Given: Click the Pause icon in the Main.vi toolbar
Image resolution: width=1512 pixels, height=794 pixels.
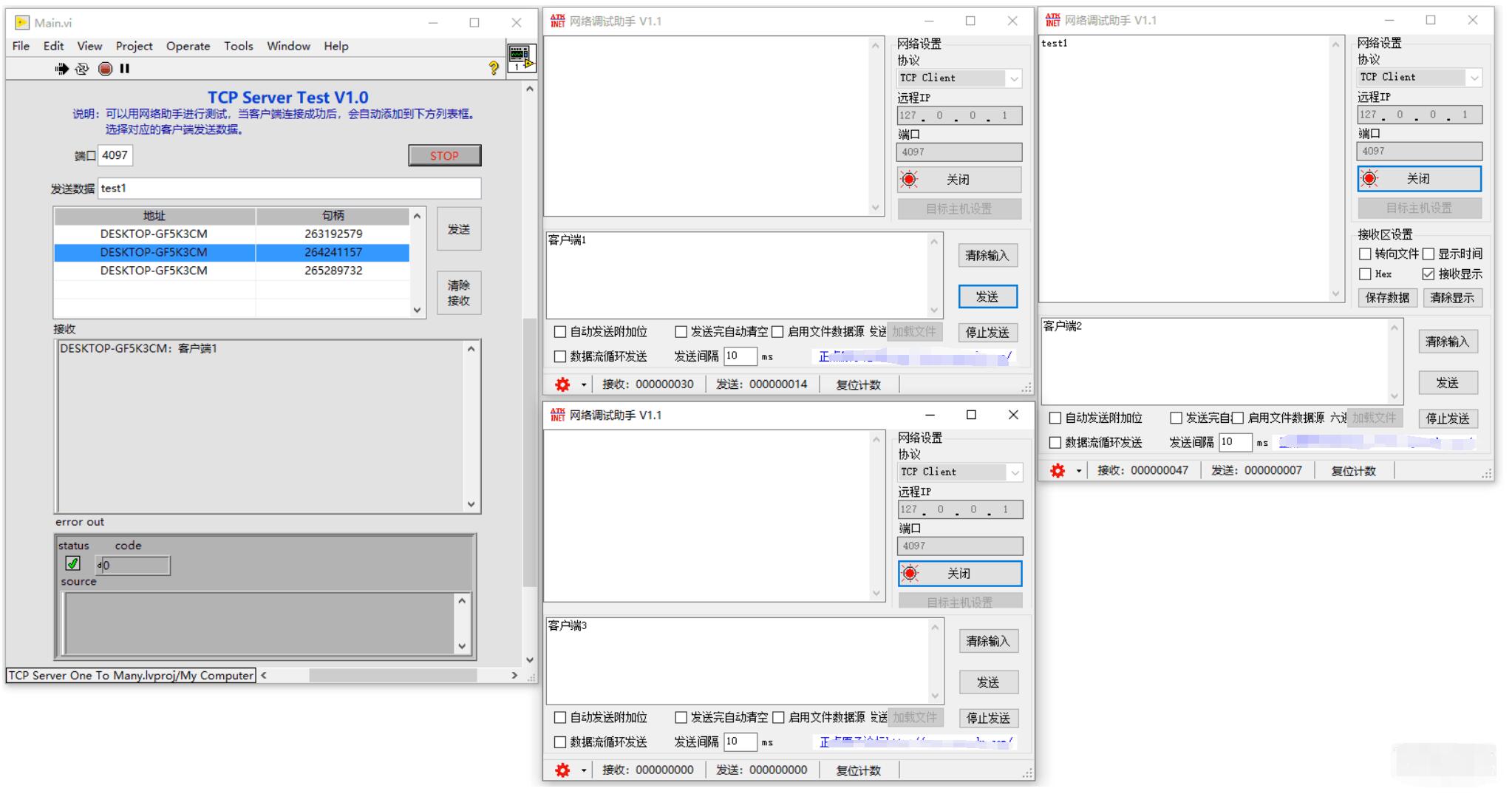Looking at the screenshot, I should [125, 69].
